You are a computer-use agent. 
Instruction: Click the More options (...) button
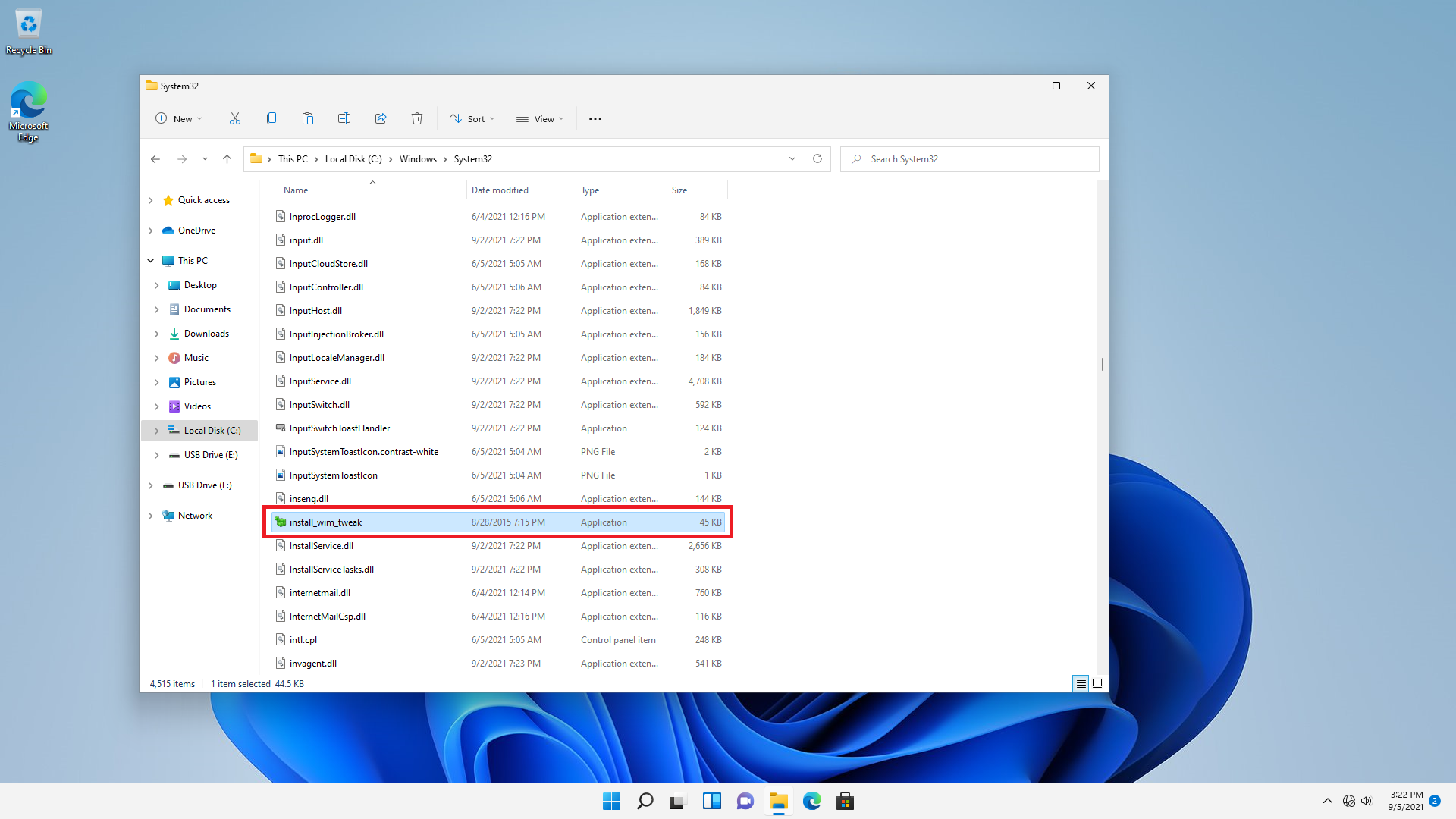[595, 119]
